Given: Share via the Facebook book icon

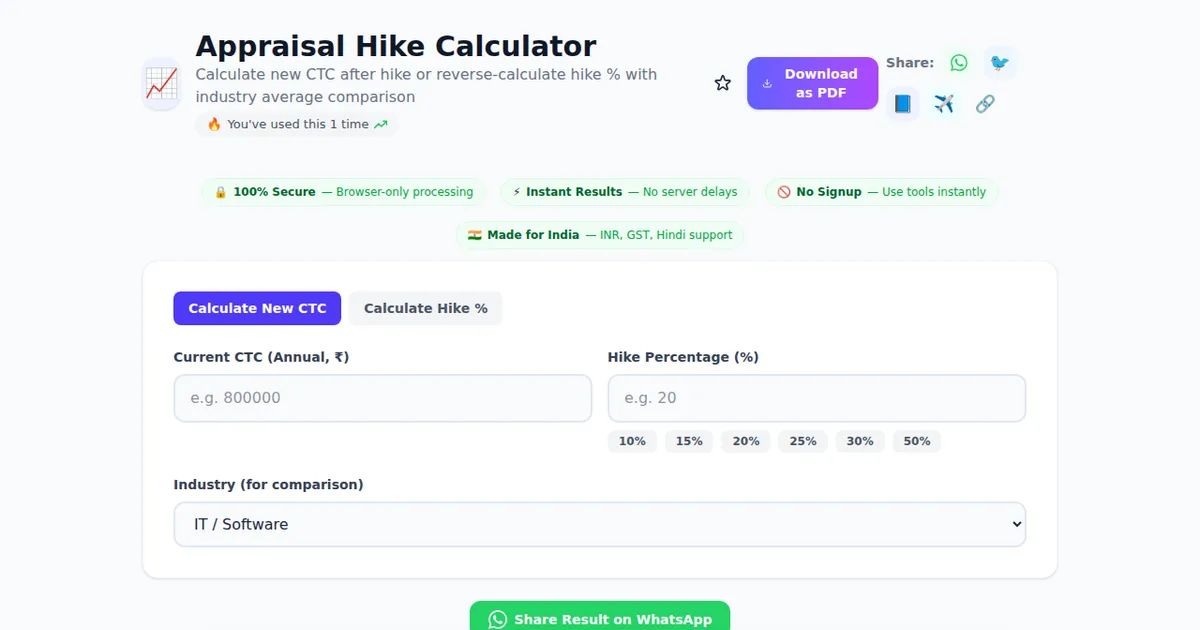Looking at the screenshot, I should click(902, 104).
